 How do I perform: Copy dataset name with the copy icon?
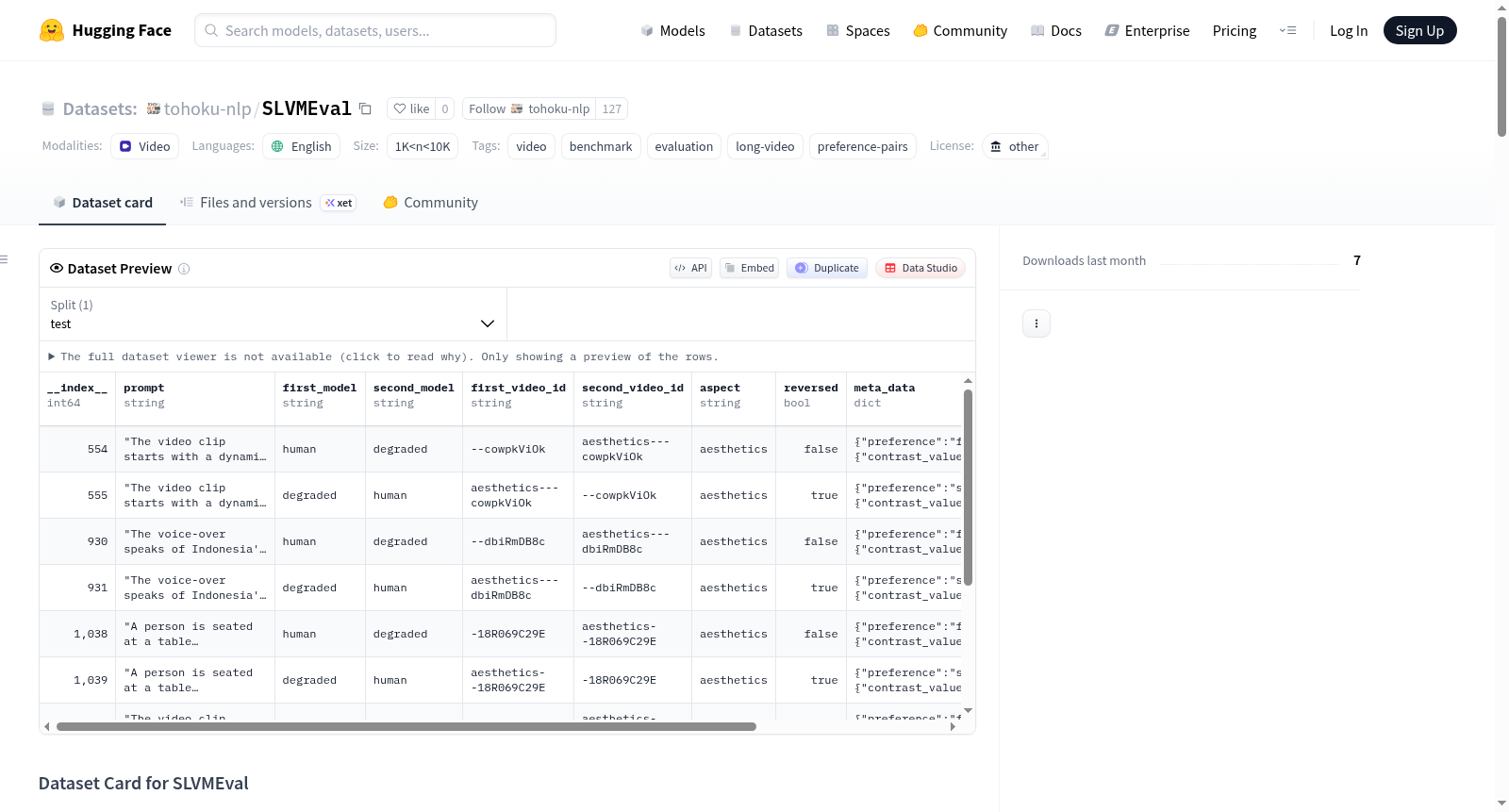tap(365, 108)
